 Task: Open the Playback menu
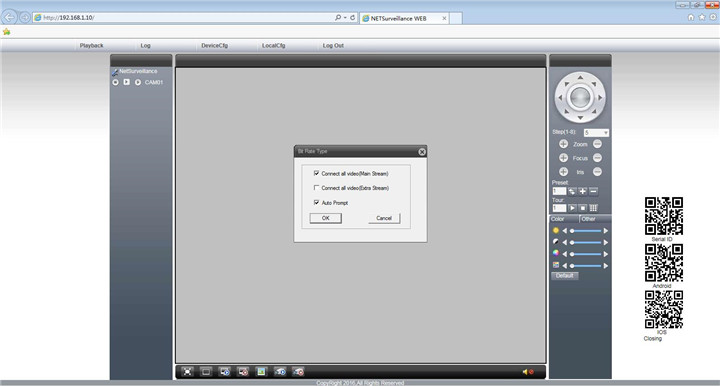[x=91, y=45]
